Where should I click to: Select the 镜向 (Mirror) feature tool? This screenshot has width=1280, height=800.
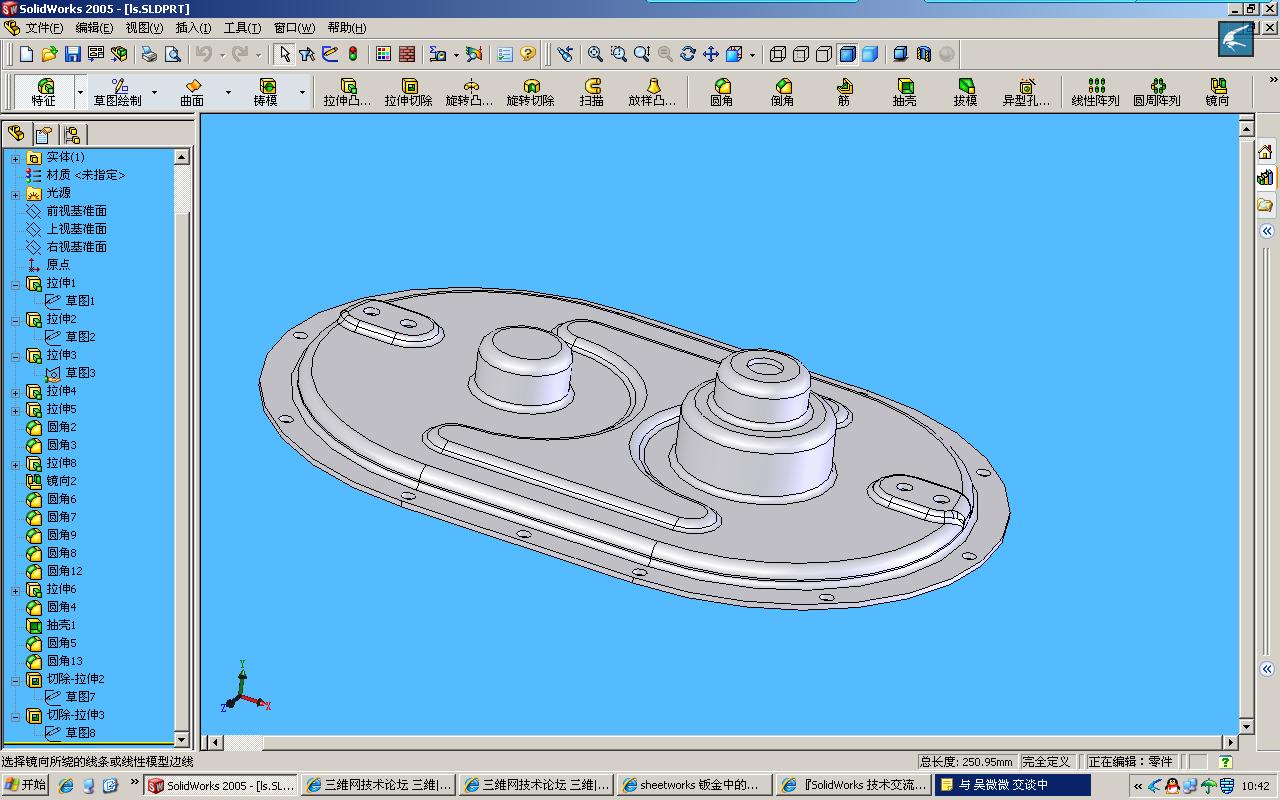click(1217, 91)
